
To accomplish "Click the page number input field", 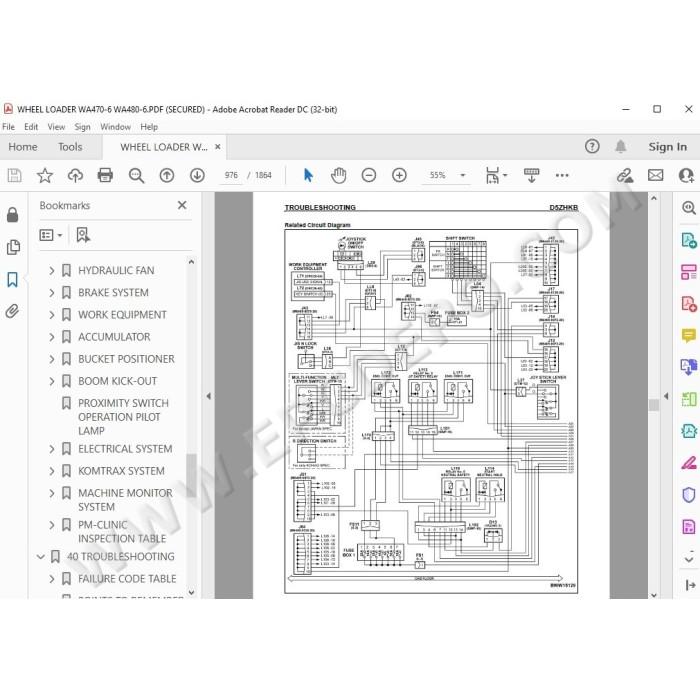I will pyautogui.click(x=231, y=175).
